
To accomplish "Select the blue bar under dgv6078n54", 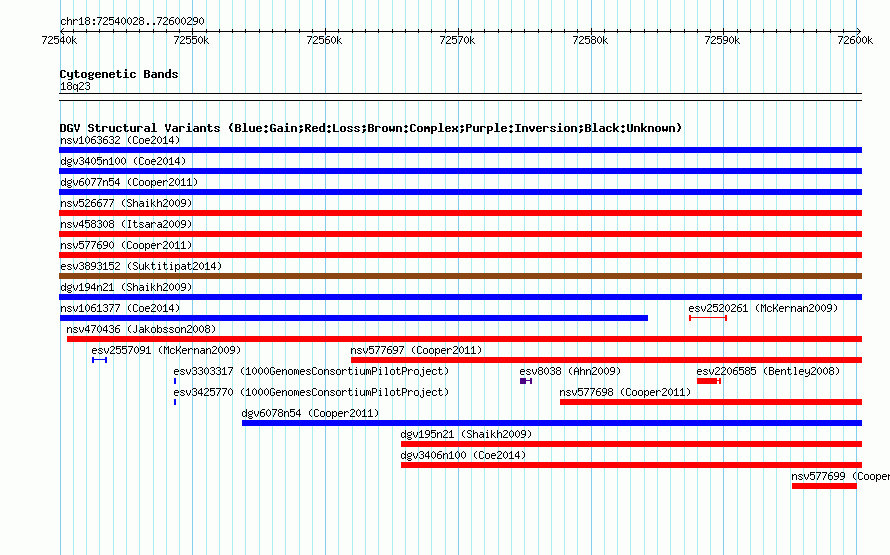I will pyautogui.click(x=552, y=423).
